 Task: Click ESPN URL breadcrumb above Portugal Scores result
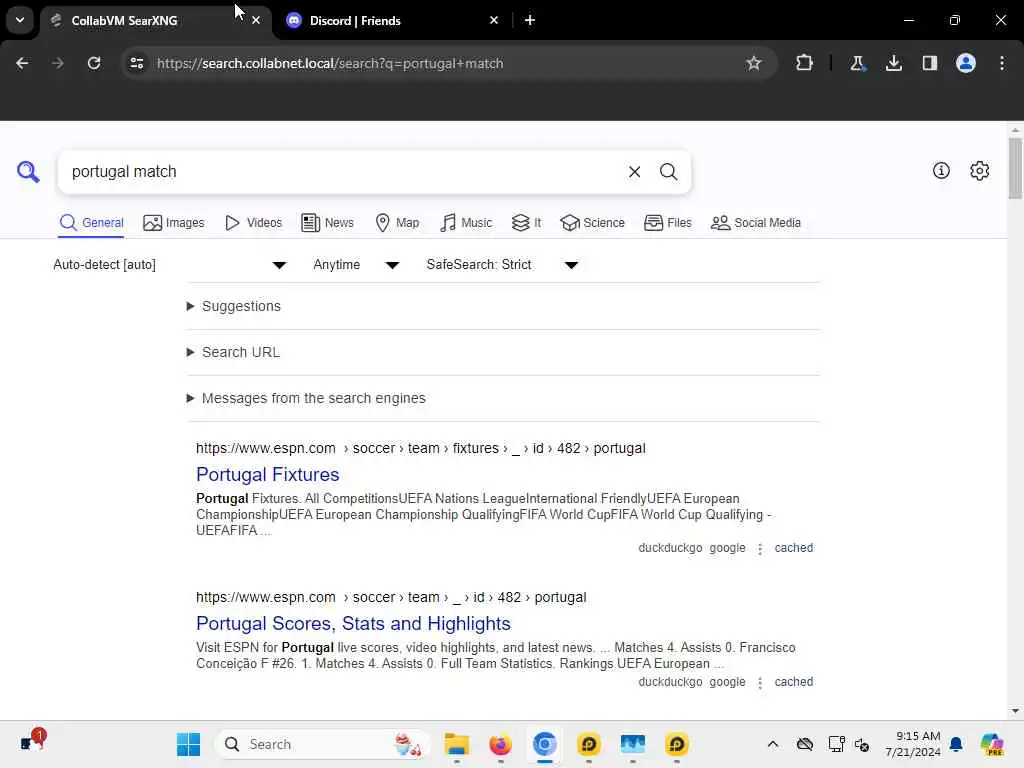click(x=391, y=598)
